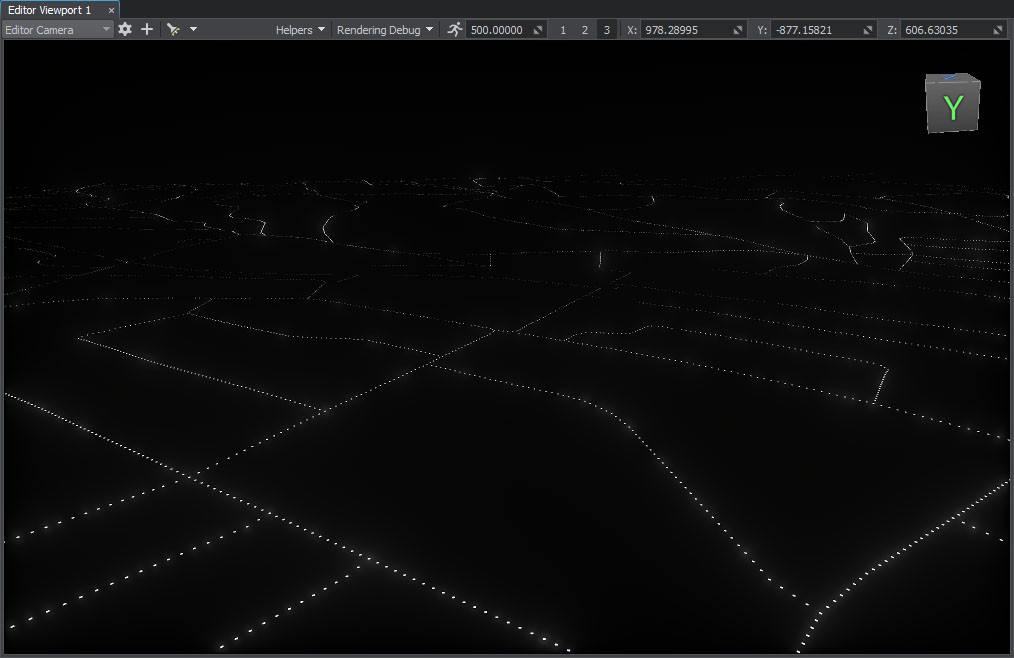Screen dimensions: 1014x658
Task: Click the Y orientation gizmo cube
Action: coord(952,104)
